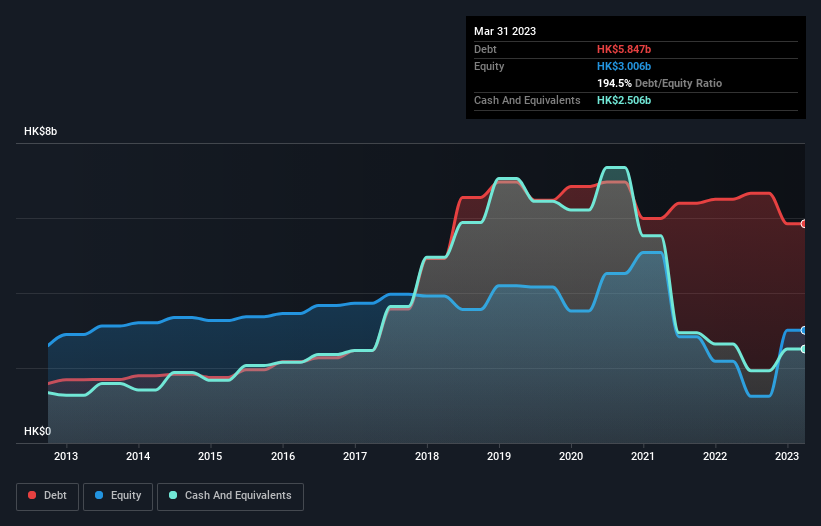821x526 pixels.
Task: Toggle the Equity series legend button
Action: [118, 496]
